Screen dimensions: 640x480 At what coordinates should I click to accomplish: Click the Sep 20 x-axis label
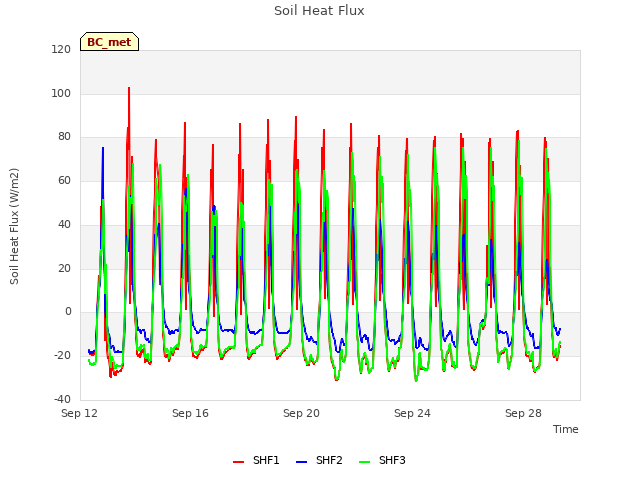[x=301, y=413]
